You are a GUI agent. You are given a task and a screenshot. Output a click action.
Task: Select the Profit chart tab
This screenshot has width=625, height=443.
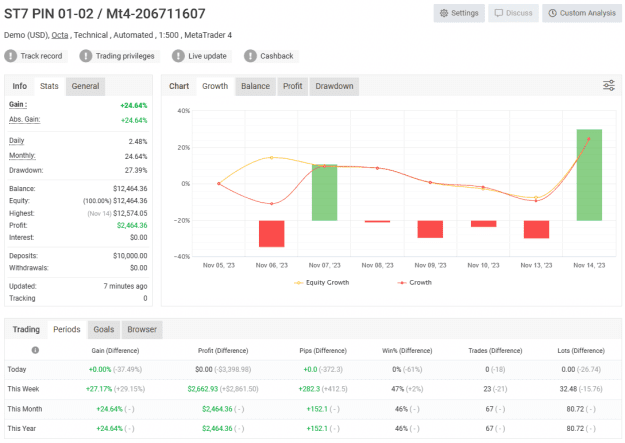[x=293, y=86]
